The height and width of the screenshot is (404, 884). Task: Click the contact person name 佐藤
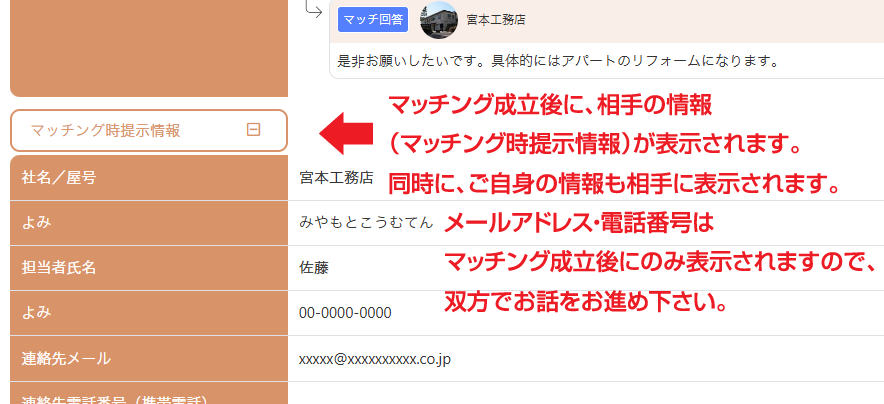[x=313, y=268]
